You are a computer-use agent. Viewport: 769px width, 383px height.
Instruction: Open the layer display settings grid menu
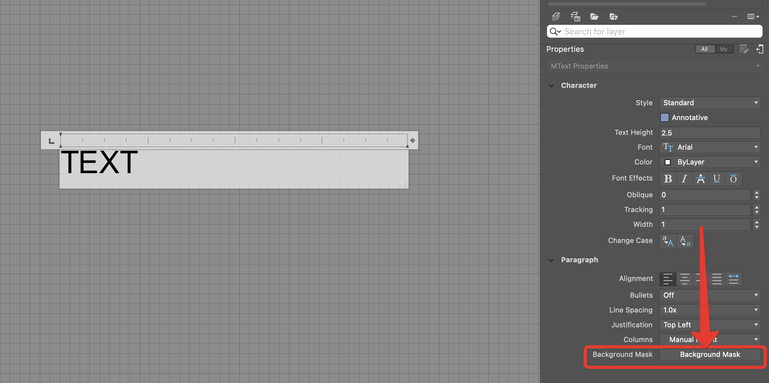753,17
